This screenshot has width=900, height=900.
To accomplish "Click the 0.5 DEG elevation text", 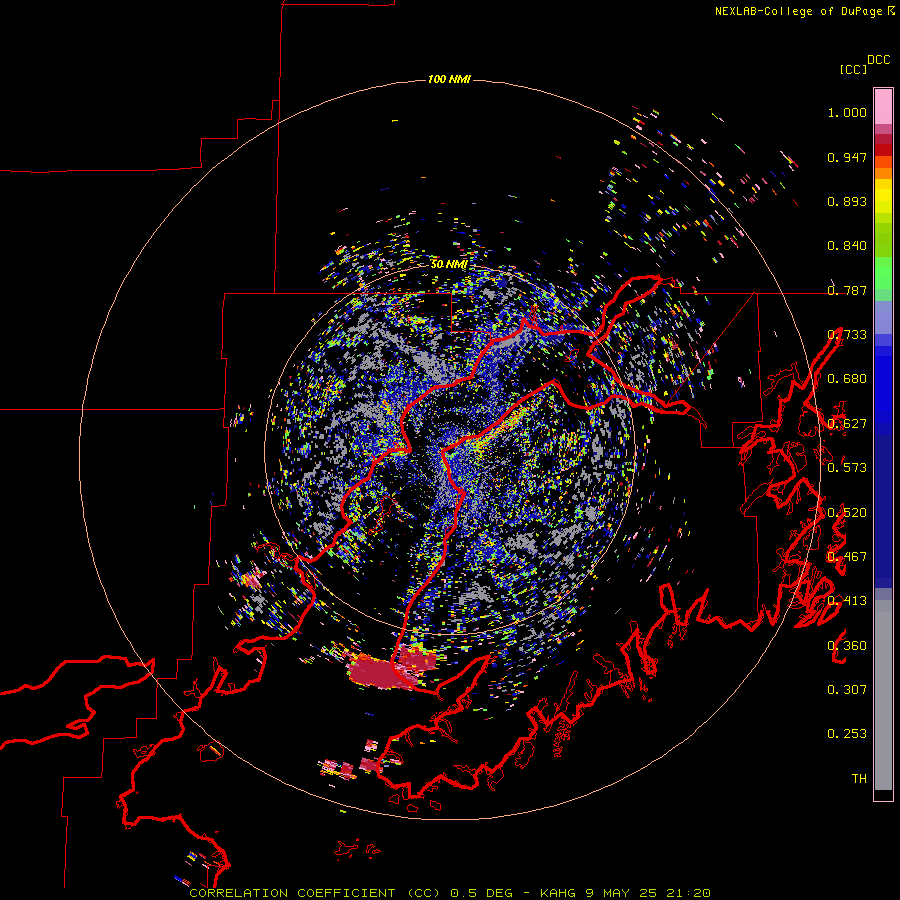I will pyautogui.click(x=482, y=893).
